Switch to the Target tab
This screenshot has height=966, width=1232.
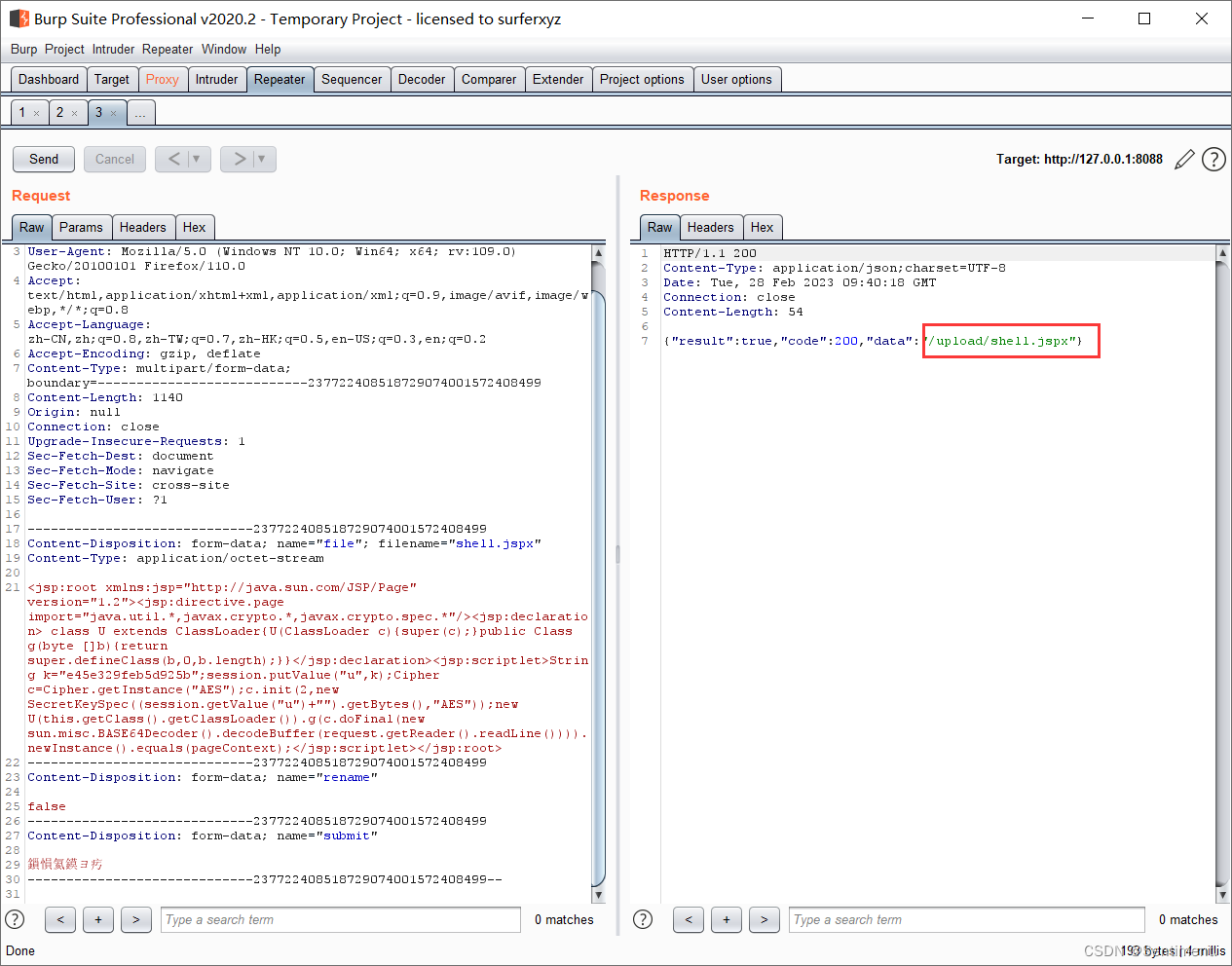point(112,80)
